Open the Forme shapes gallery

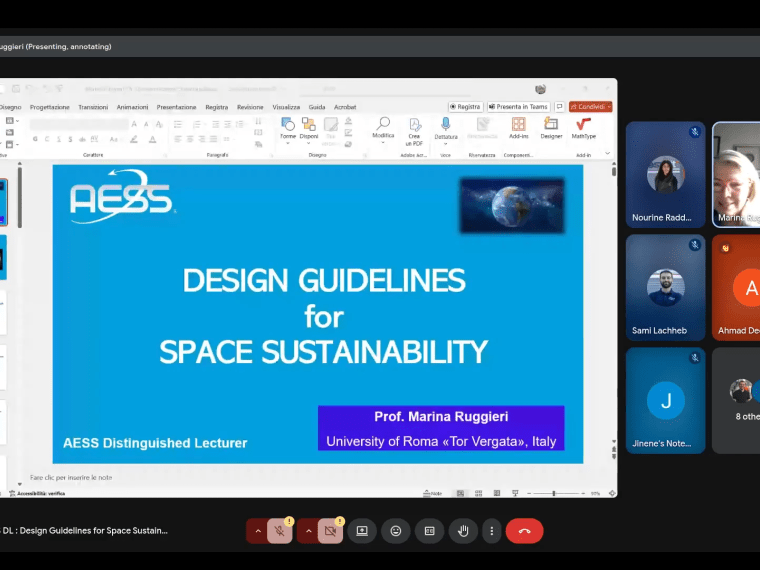click(x=287, y=130)
